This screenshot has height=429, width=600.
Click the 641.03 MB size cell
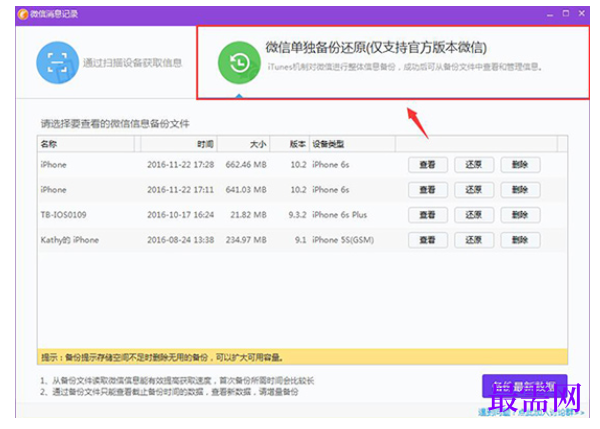[246, 189]
